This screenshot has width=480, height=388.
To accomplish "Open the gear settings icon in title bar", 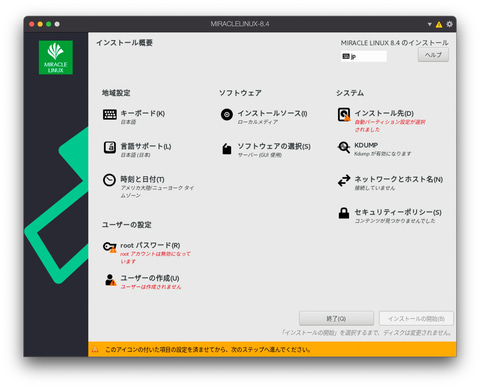I will (449, 24).
